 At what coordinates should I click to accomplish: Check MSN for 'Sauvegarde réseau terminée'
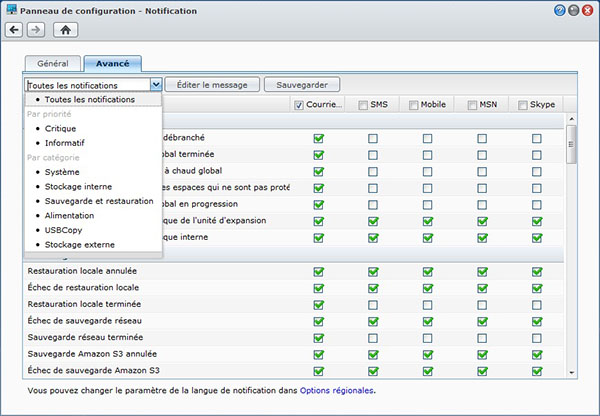pyautogui.click(x=482, y=338)
